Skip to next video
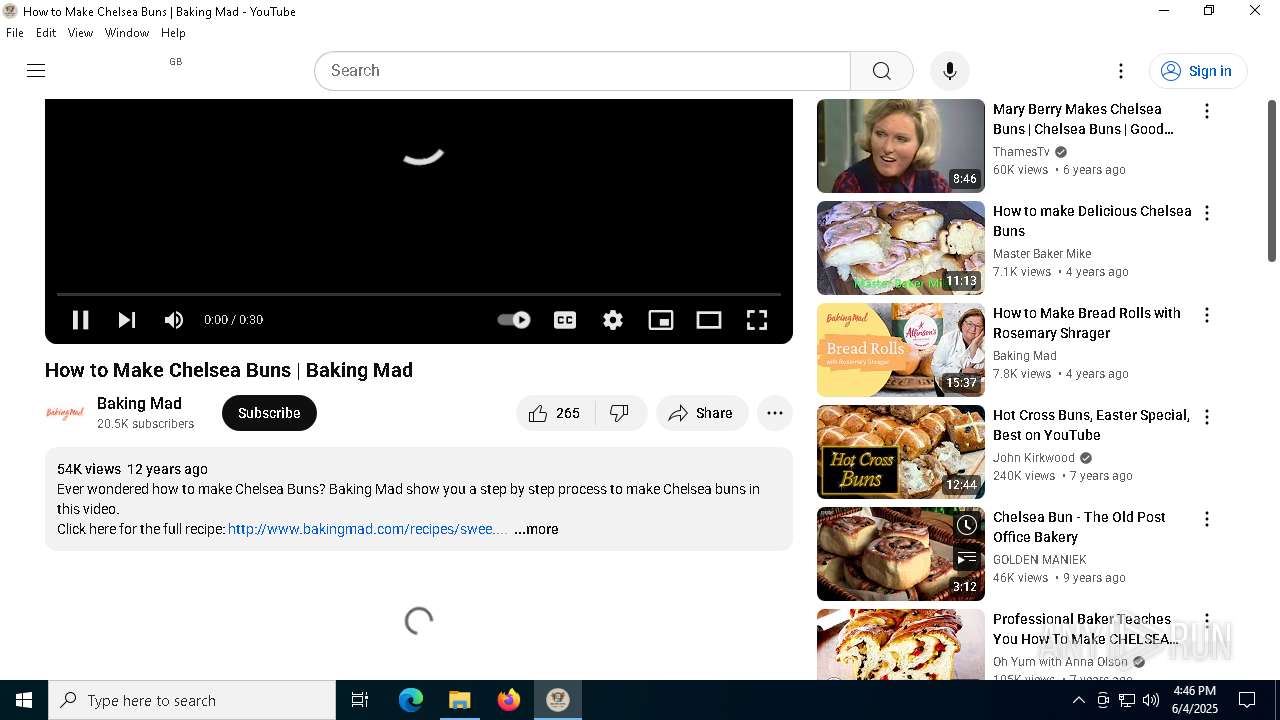Viewport: 1280px width, 720px height. tap(127, 320)
